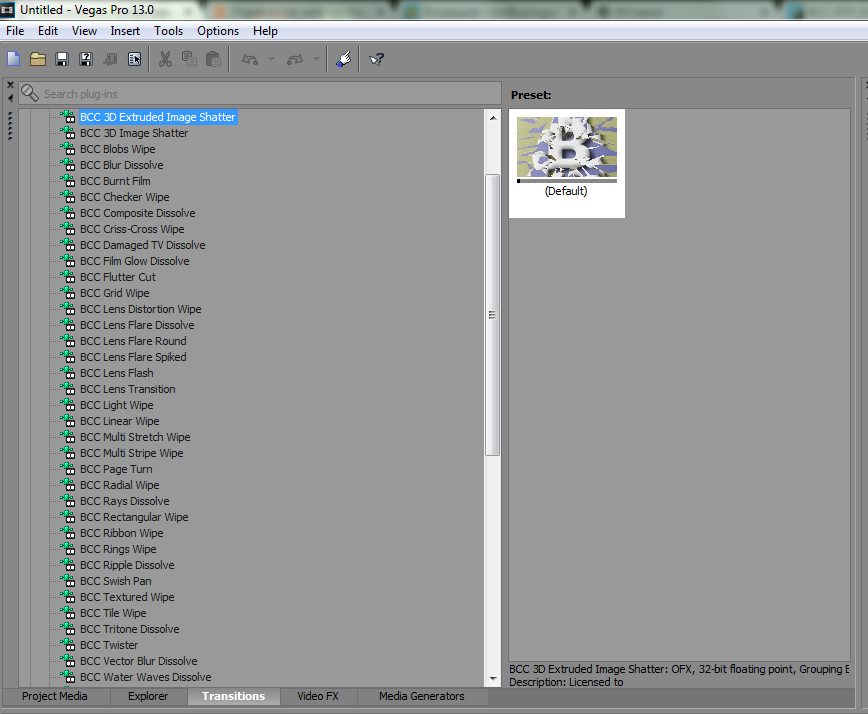
Task: Click the Save As toolbar icon
Action: 86,59
